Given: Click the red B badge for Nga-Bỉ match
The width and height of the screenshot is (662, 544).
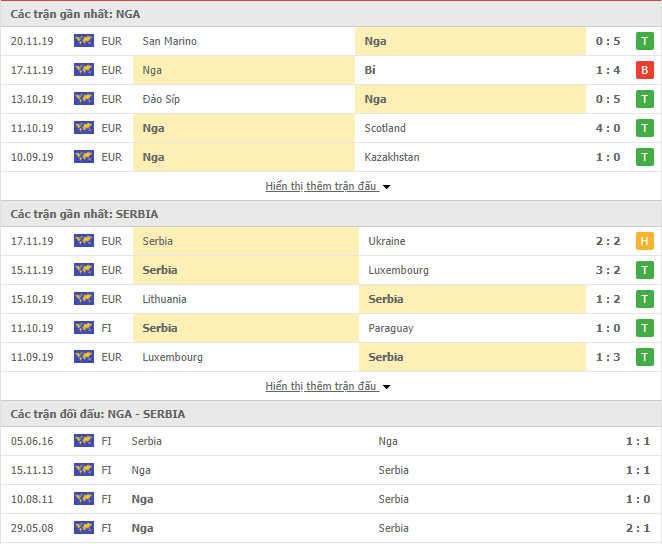Looking at the screenshot, I should [645, 70].
